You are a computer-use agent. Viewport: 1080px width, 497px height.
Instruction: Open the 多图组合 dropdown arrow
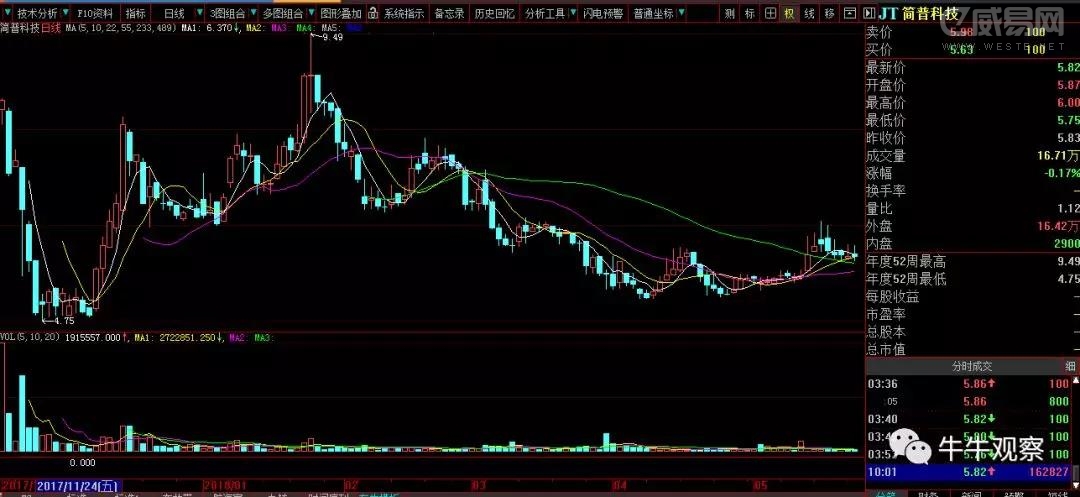point(254,14)
